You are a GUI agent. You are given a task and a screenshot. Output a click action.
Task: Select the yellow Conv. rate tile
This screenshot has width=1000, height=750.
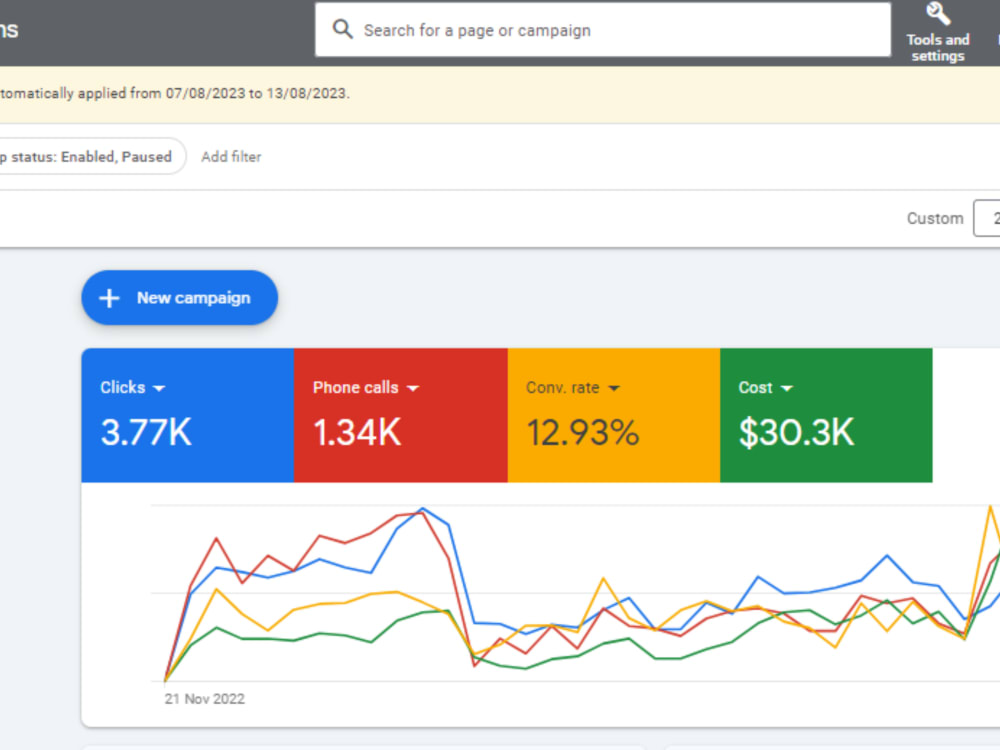click(x=614, y=415)
